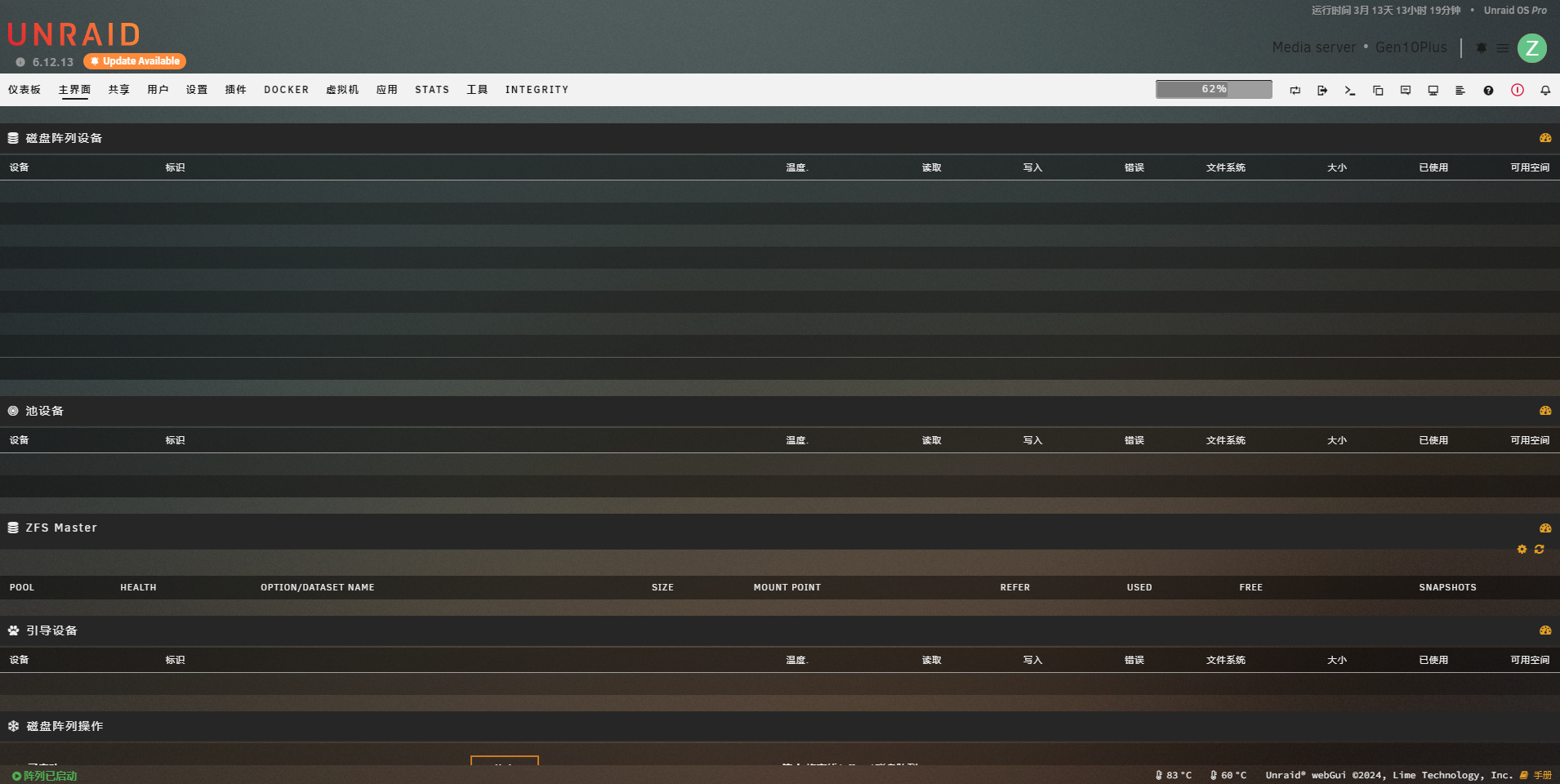Click the ZFS Master settings gear icon
1560x784 pixels.
(x=1522, y=550)
